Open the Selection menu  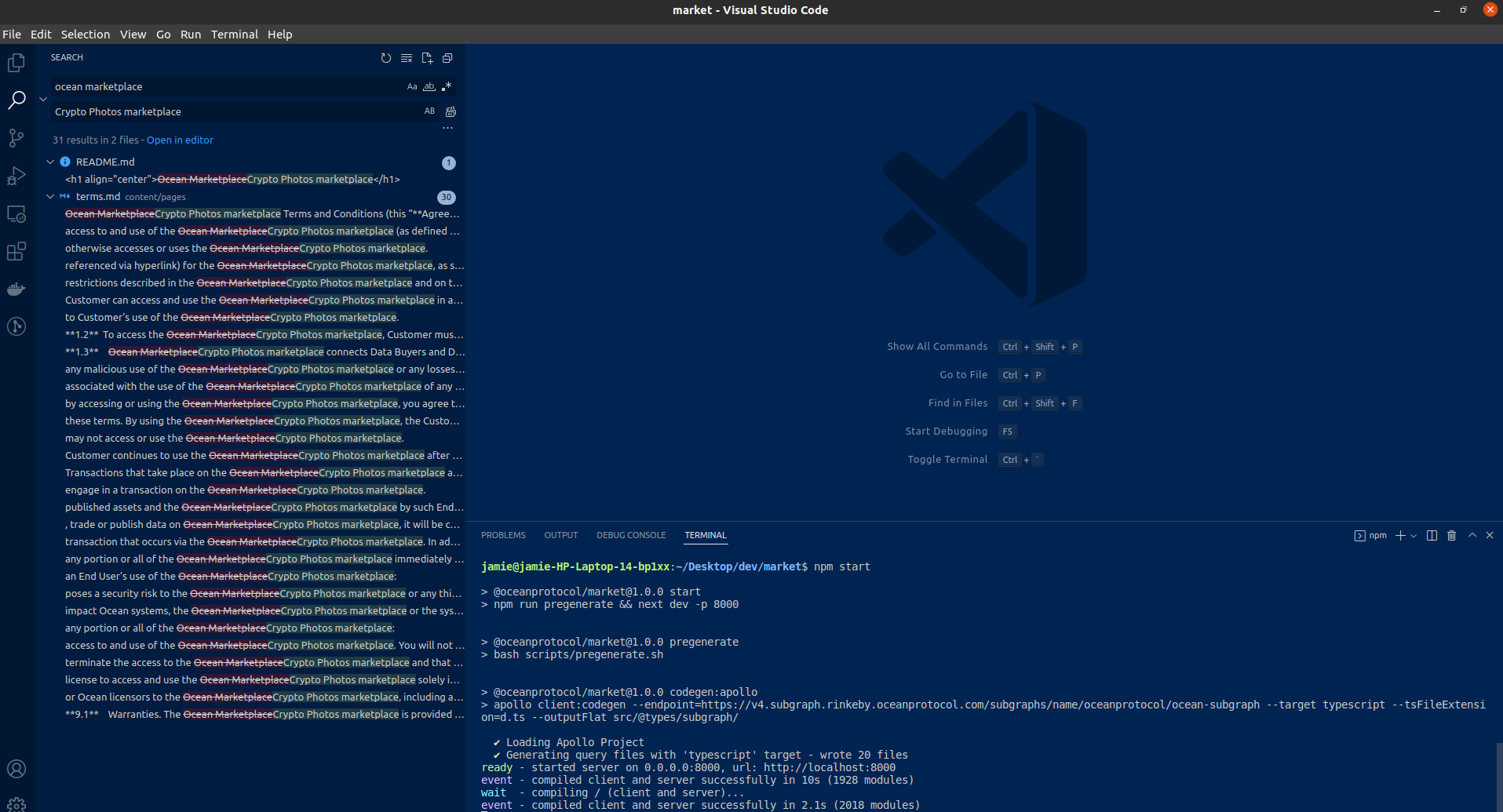86,34
